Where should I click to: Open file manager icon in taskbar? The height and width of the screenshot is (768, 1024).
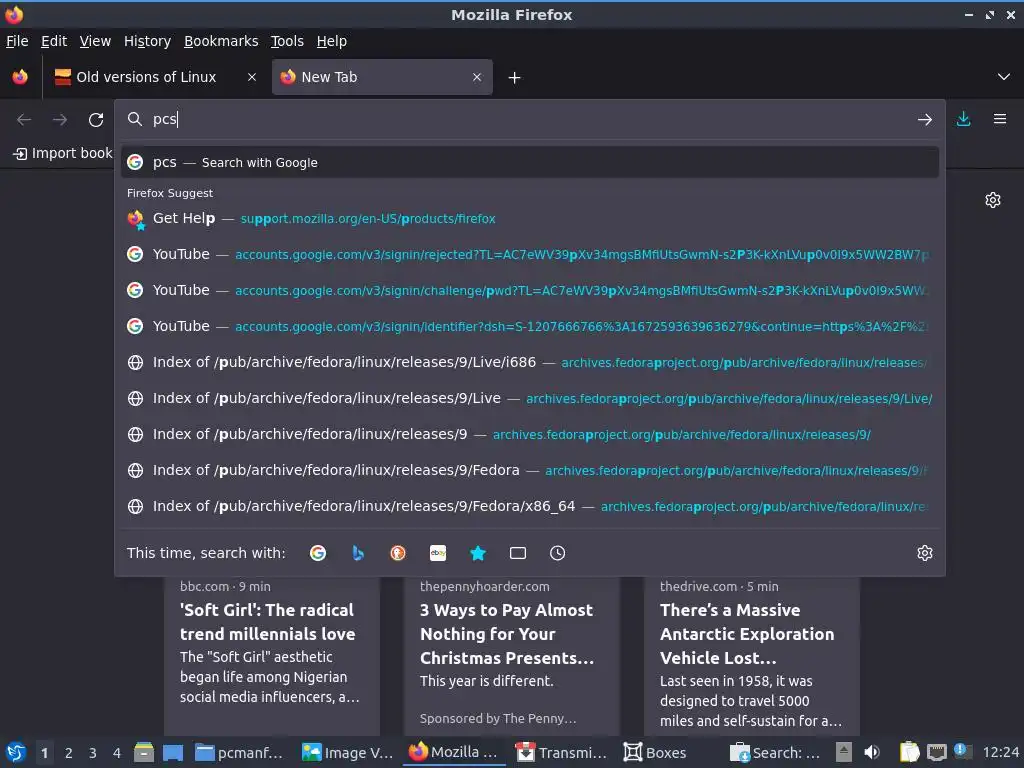point(144,752)
